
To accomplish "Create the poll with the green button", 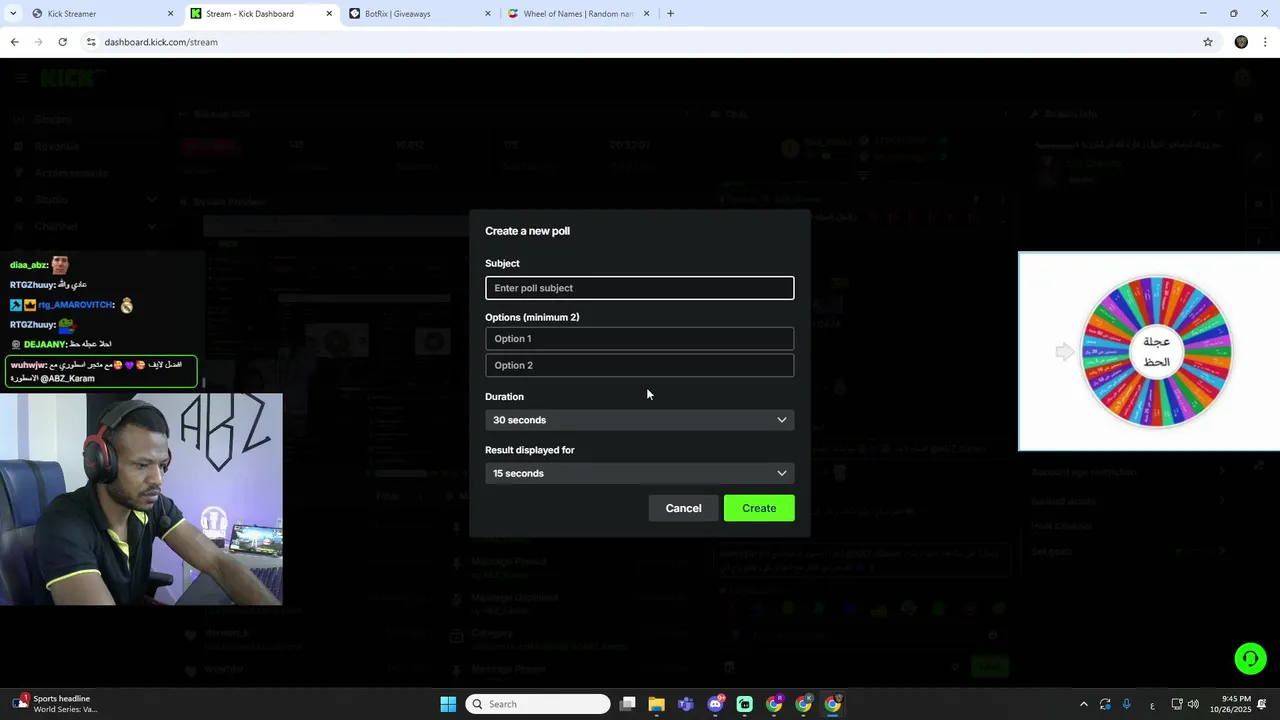I will pos(759,508).
